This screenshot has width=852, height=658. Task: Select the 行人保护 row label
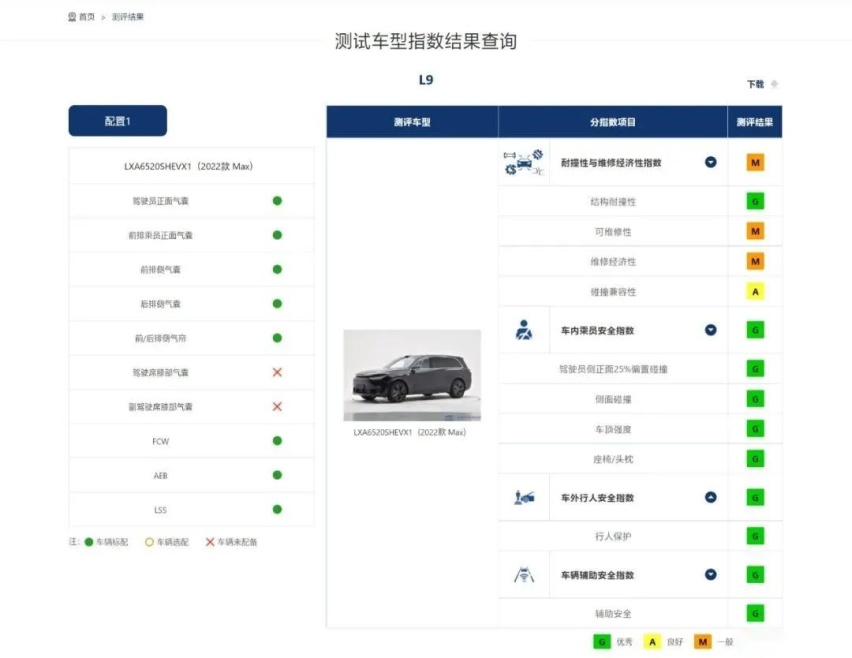click(613, 536)
